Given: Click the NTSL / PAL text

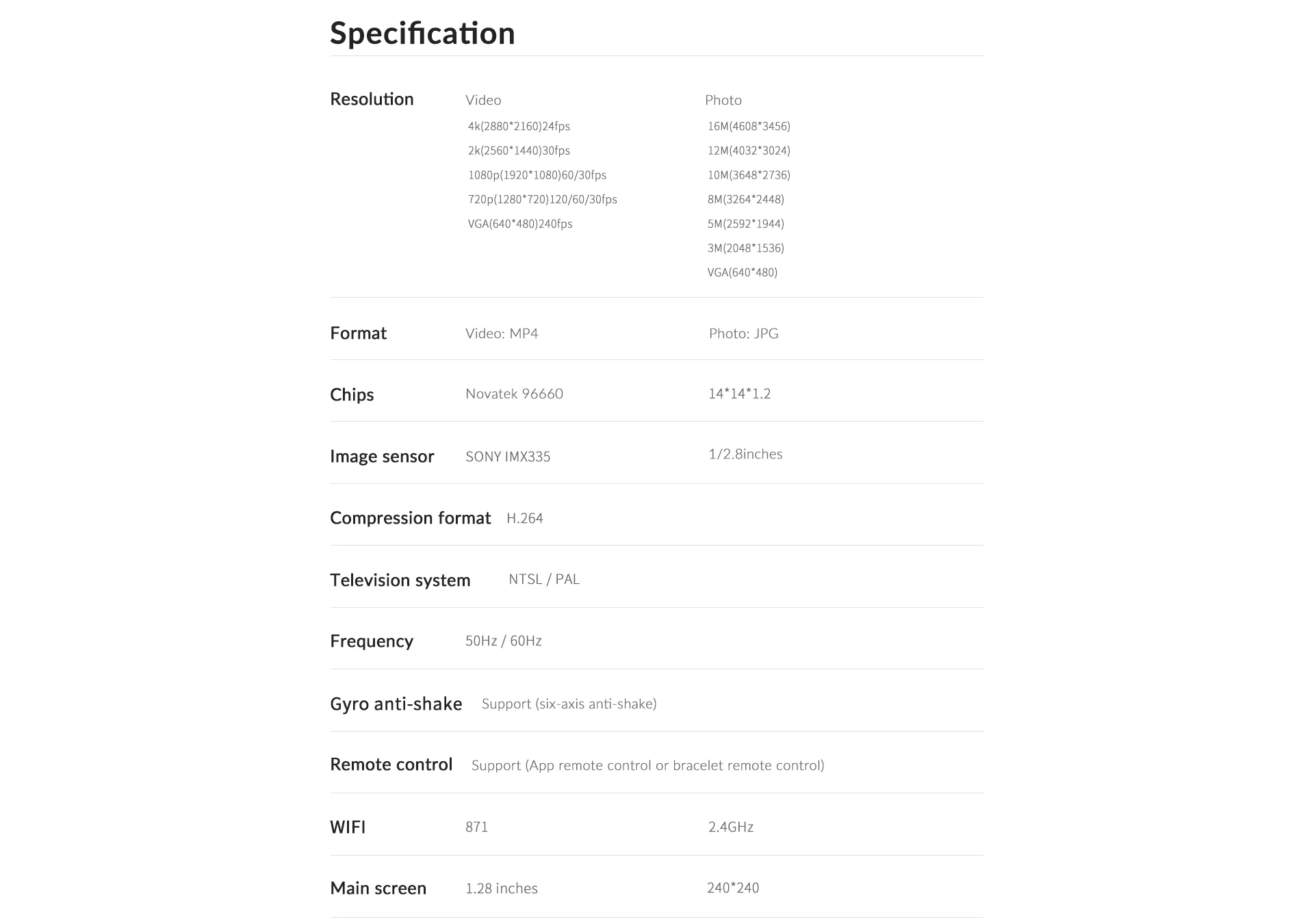Looking at the screenshot, I should pyautogui.click(x=544, y=580).
